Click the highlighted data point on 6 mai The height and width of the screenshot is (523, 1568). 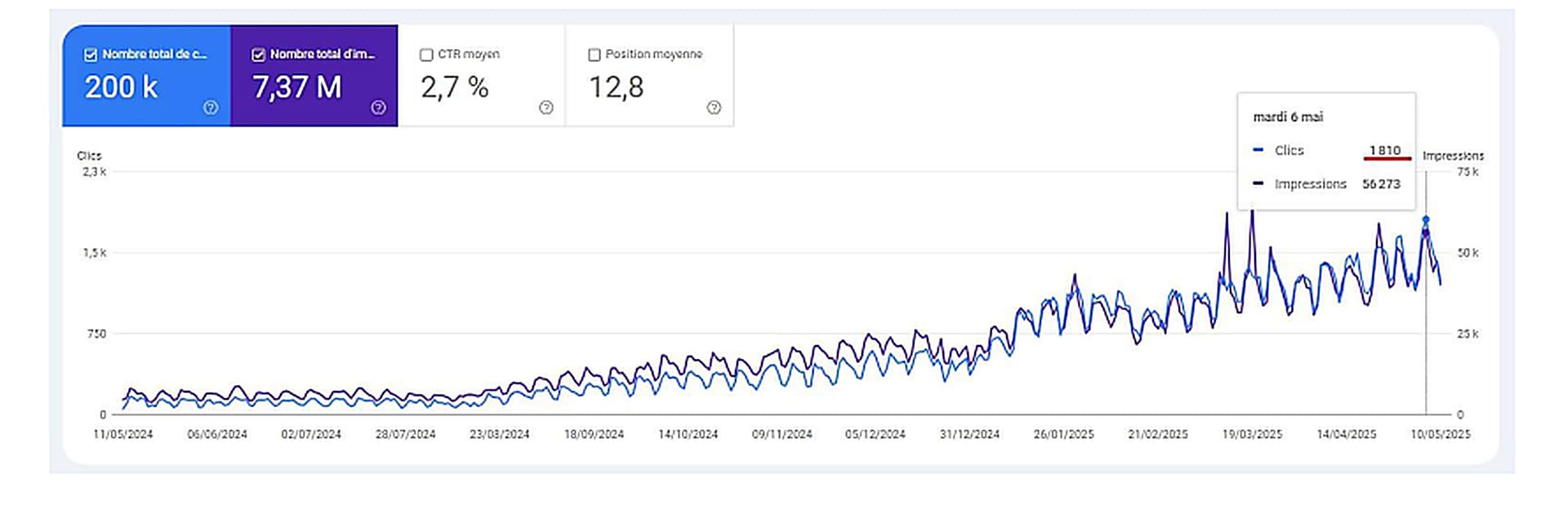(1426, 220)
